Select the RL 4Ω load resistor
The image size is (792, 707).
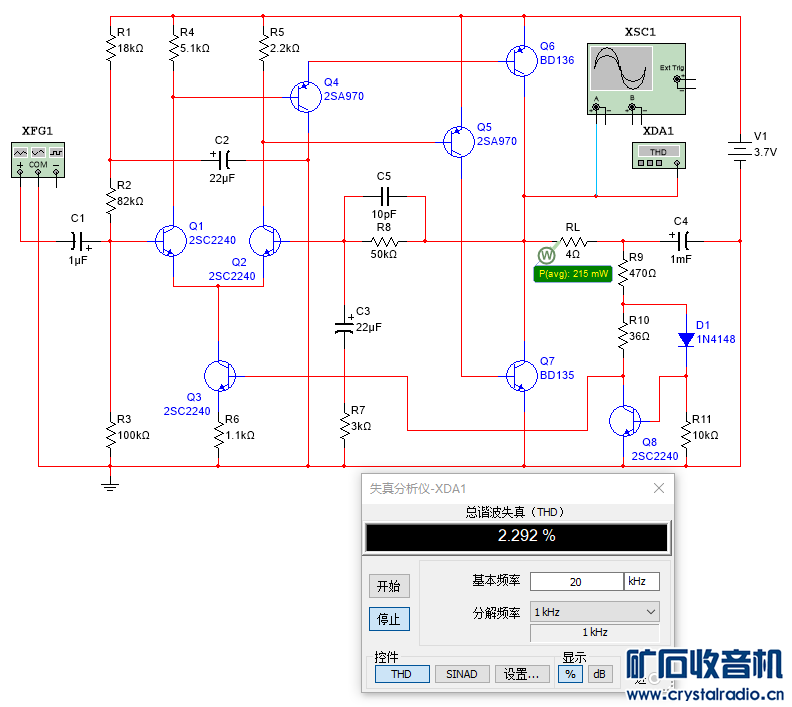(x=573, y=241)
